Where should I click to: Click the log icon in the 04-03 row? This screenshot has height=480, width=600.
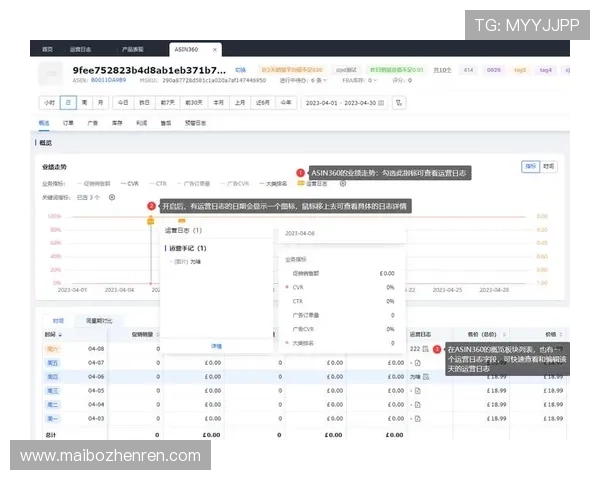coord(419,417)
